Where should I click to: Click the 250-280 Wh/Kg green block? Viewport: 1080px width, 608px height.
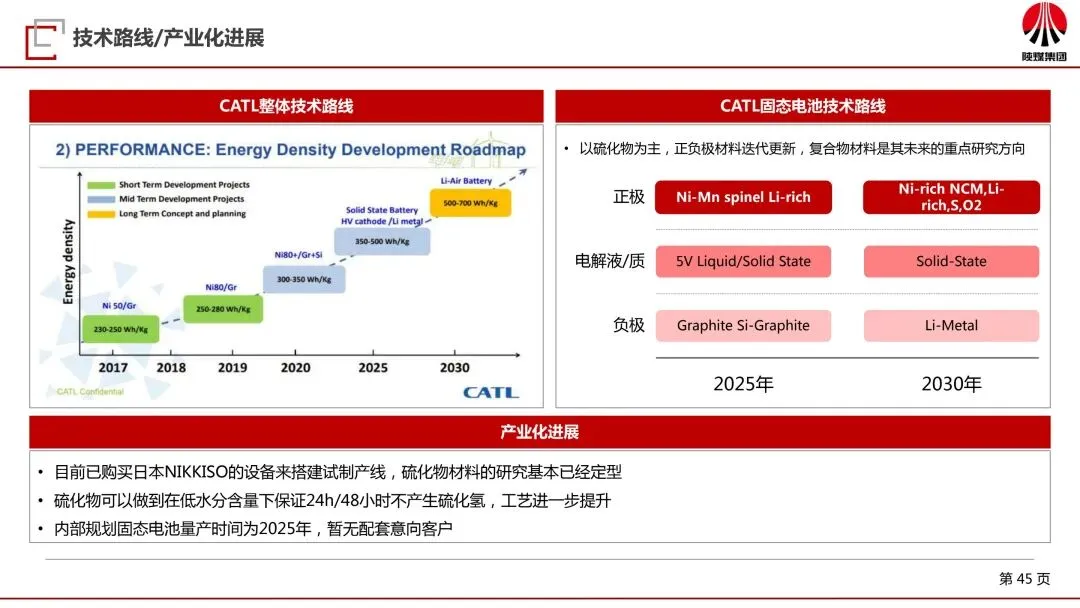[x=223, y=309]
